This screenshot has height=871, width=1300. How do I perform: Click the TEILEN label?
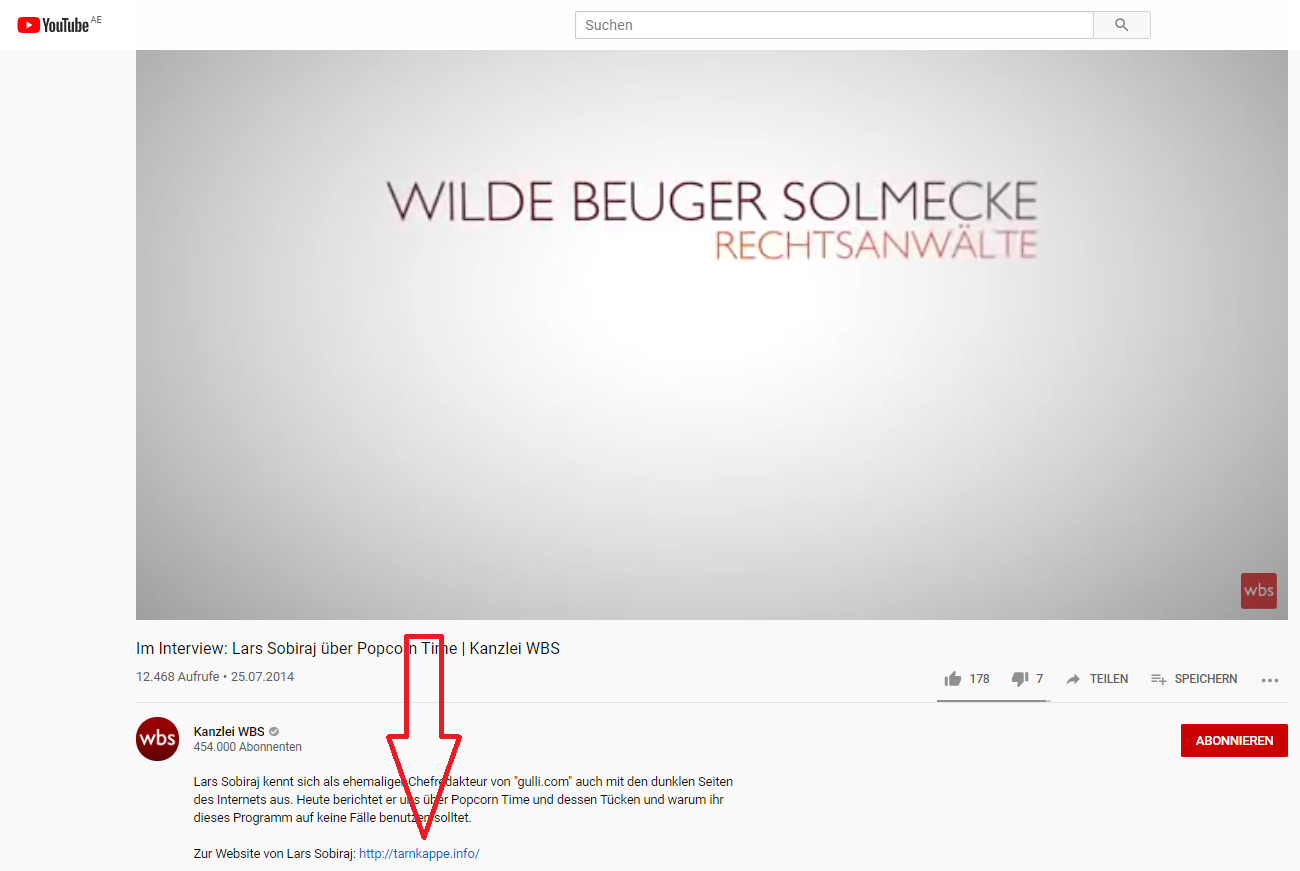click(x=1109, y=679)
